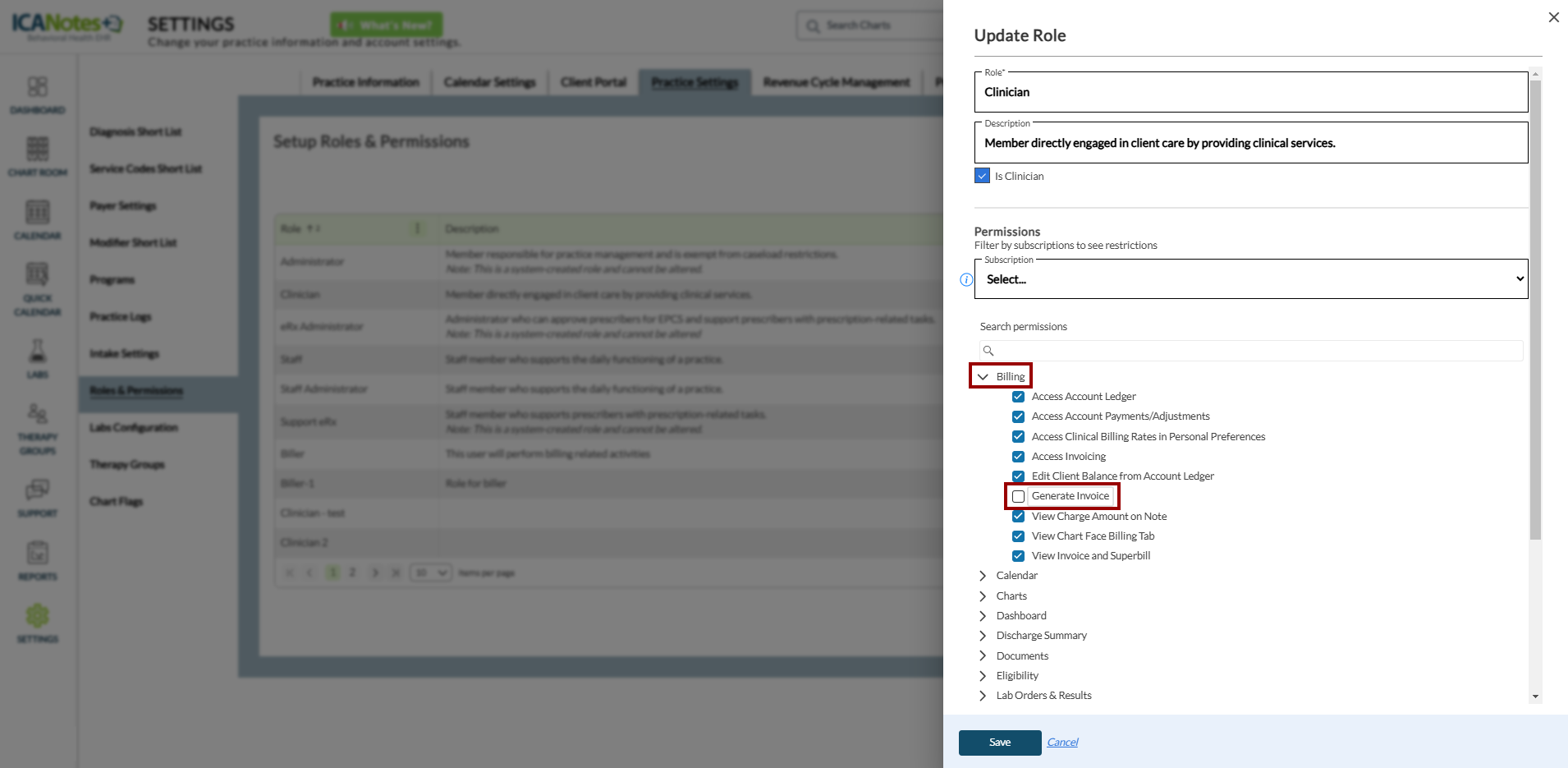Expand the Charts permissions group

[x=983, y=596]
